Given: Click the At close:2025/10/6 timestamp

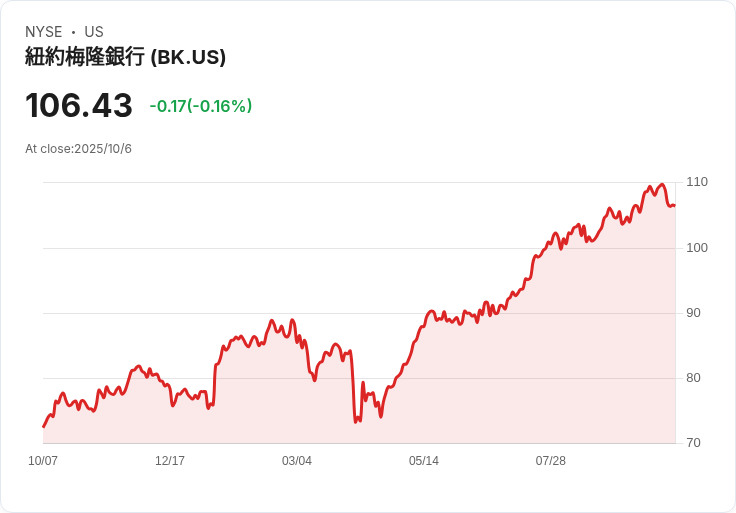Looking at the screenshot, I should pos(78,149).
